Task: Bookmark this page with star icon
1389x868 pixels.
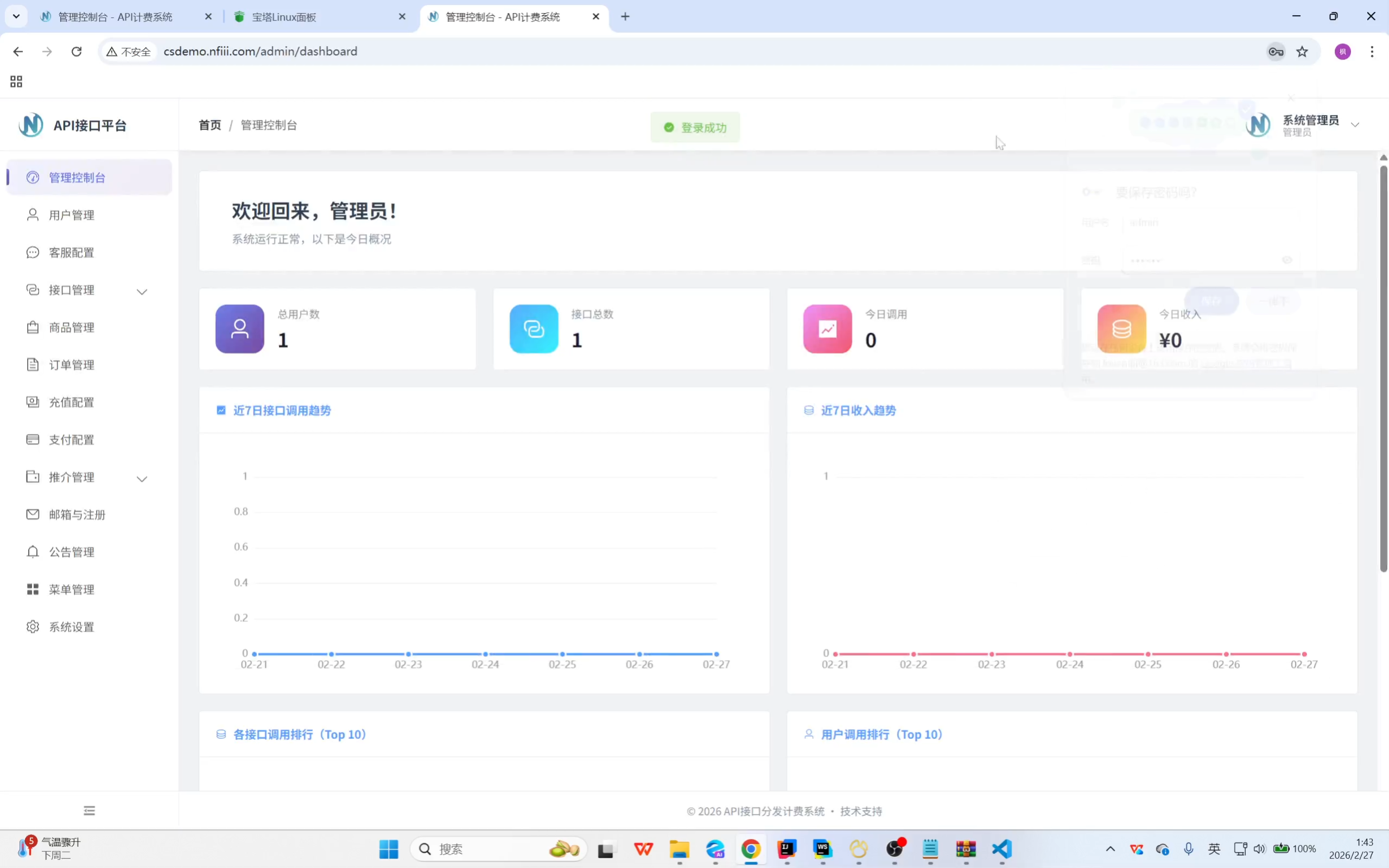Action: pos(1302,52)
